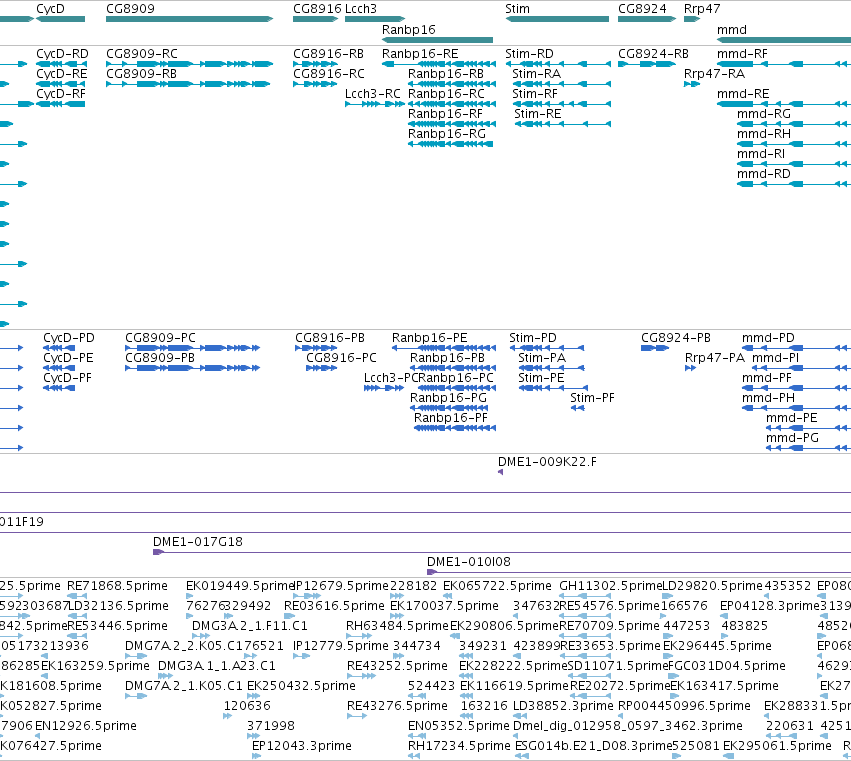Click transcript CG8916-RC
Screen dimensions: 851x761
click(x=315, y=84)
